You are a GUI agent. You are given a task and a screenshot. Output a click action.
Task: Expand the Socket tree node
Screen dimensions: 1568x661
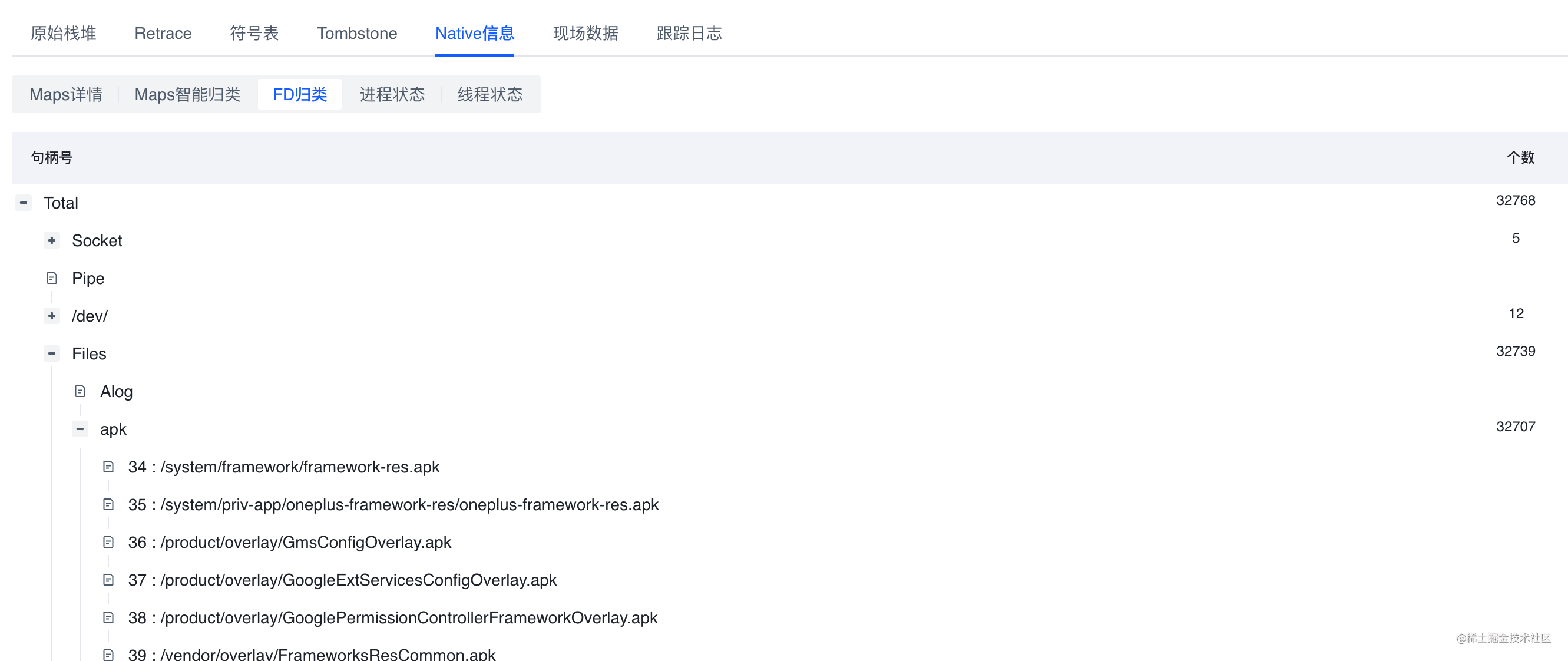click(x=52, y=240)
